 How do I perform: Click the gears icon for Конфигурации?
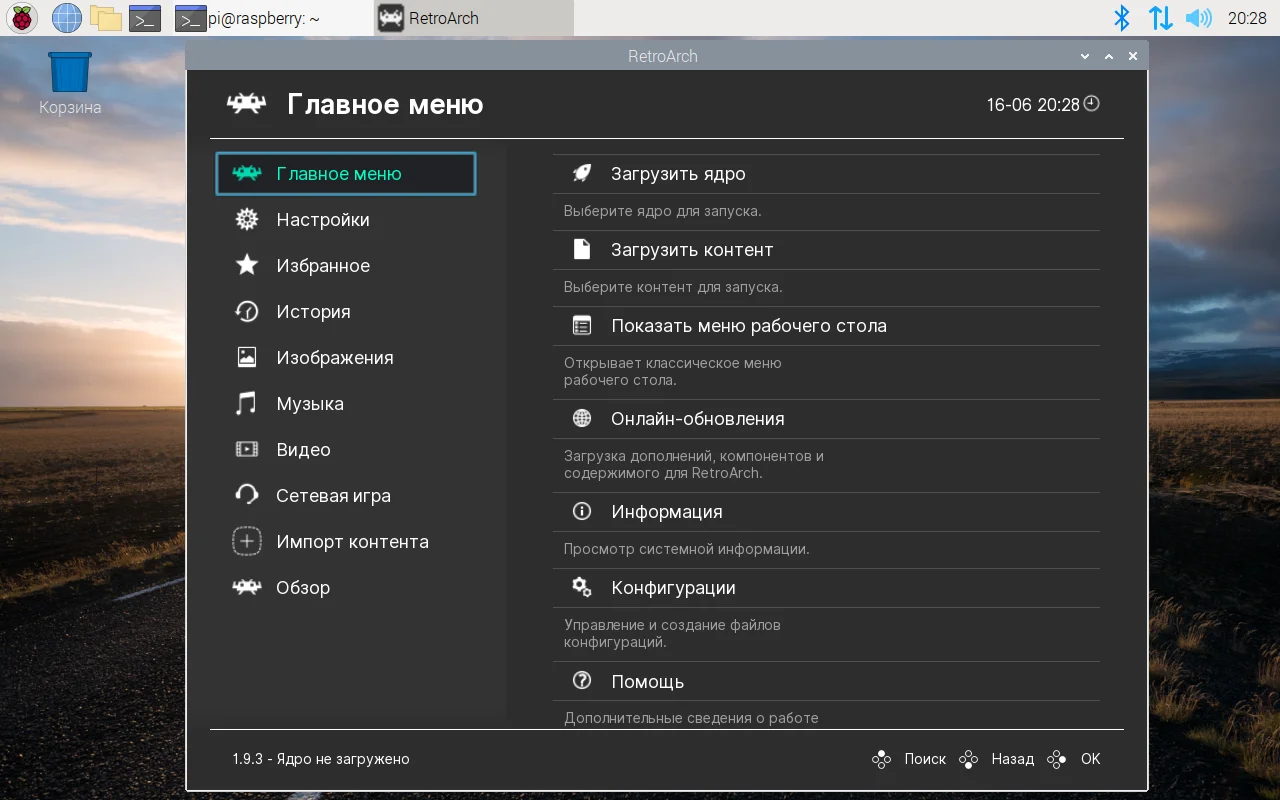click(x=582, y=588)
